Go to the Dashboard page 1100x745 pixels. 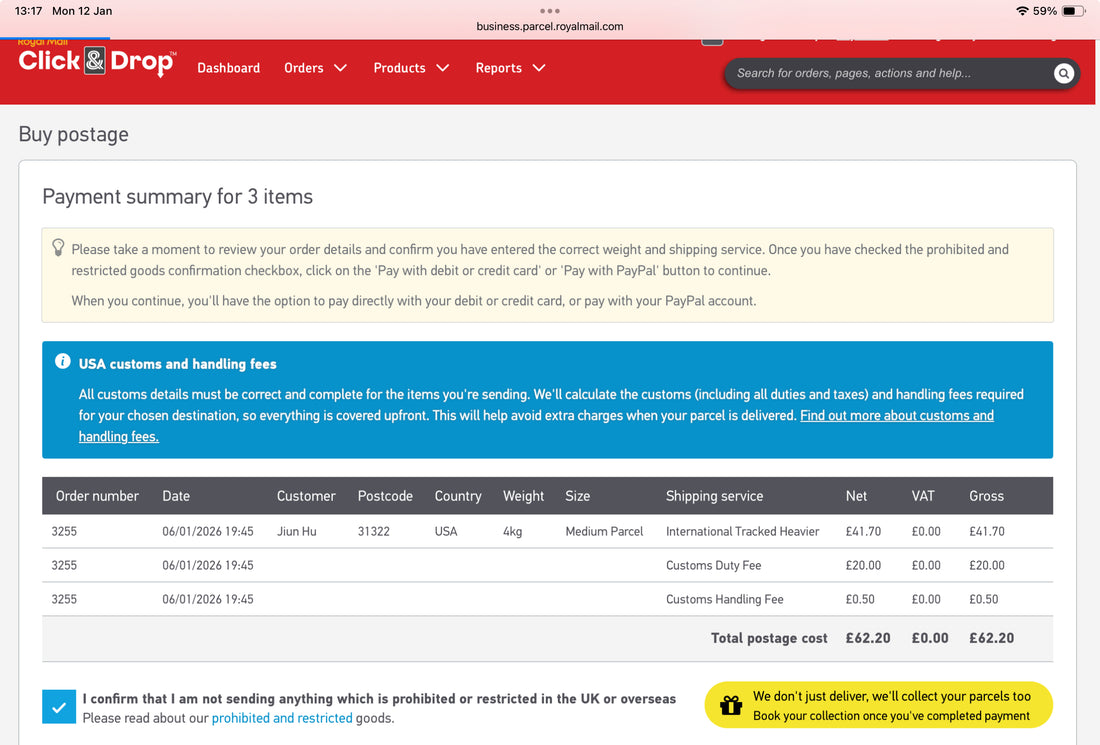[x=228, y=68]
